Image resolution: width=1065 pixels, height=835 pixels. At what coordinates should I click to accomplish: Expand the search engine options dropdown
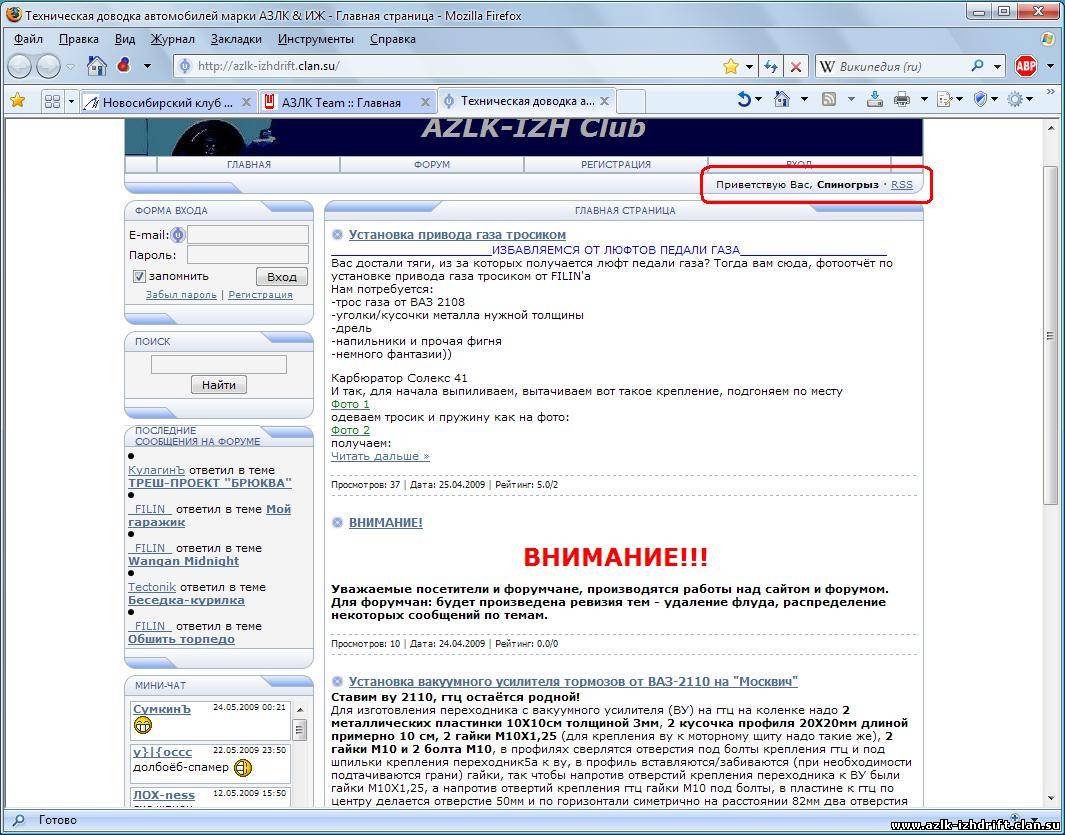[x=997, y=67]
